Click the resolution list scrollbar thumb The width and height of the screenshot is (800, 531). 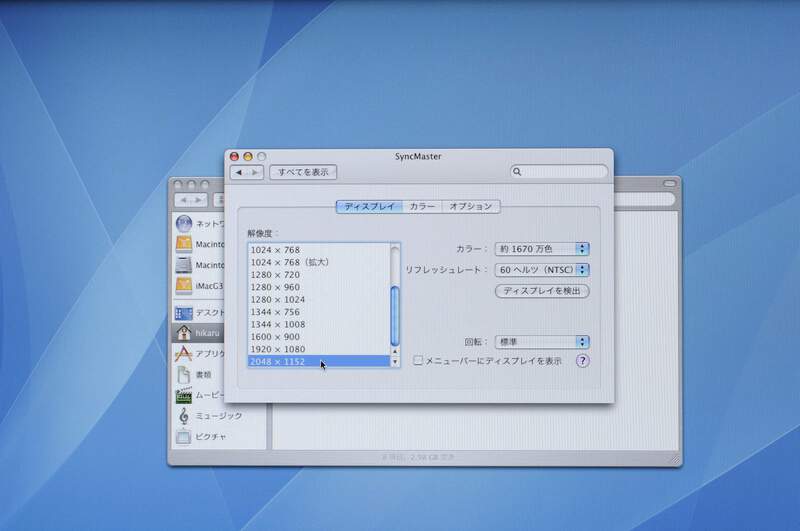pos(394,315)
